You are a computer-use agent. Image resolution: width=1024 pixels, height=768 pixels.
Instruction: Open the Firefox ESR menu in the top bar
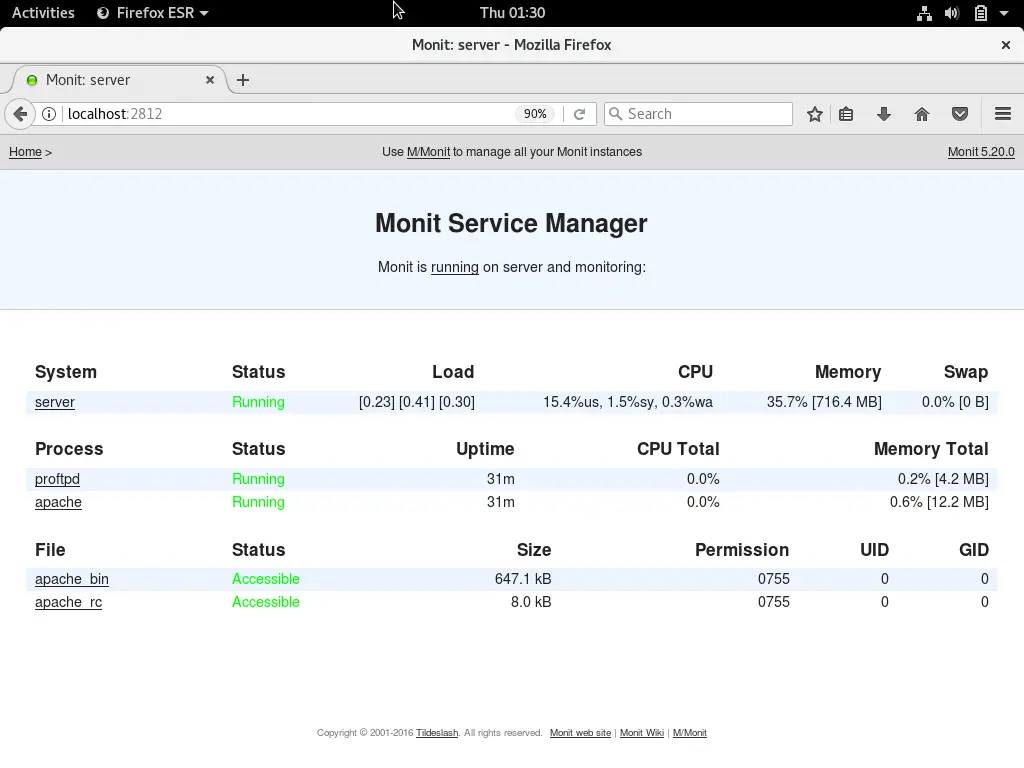[152, 13]
